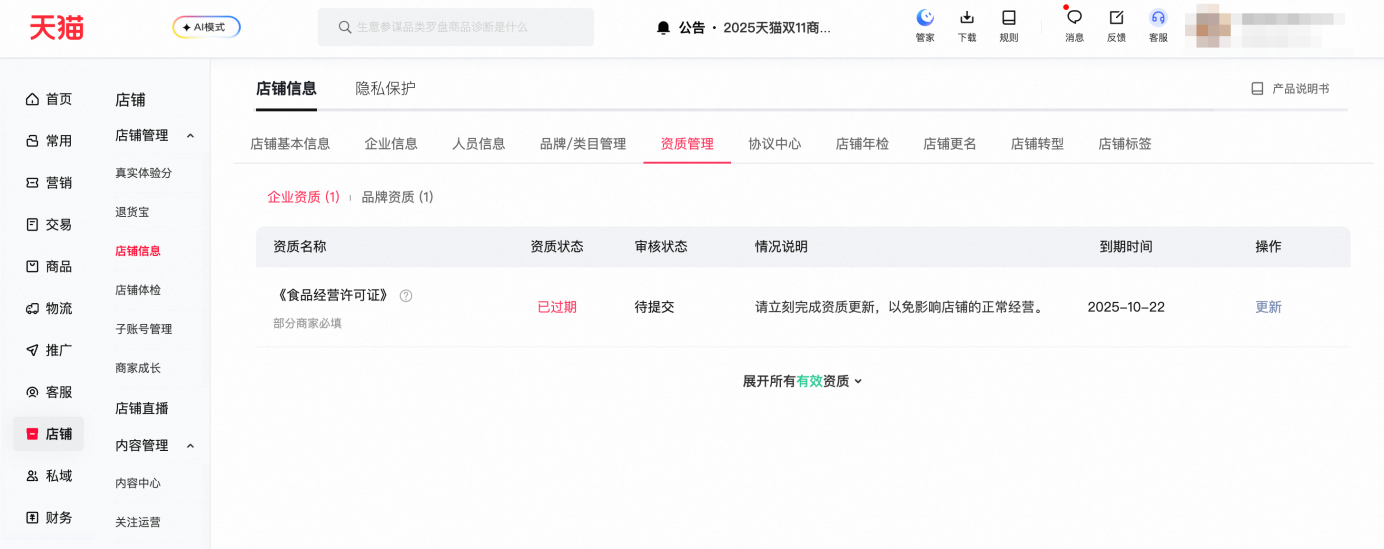Open the 人员信息 tab
The image size is (1384, 549).
pyautogui.click(x=479, y=144)
